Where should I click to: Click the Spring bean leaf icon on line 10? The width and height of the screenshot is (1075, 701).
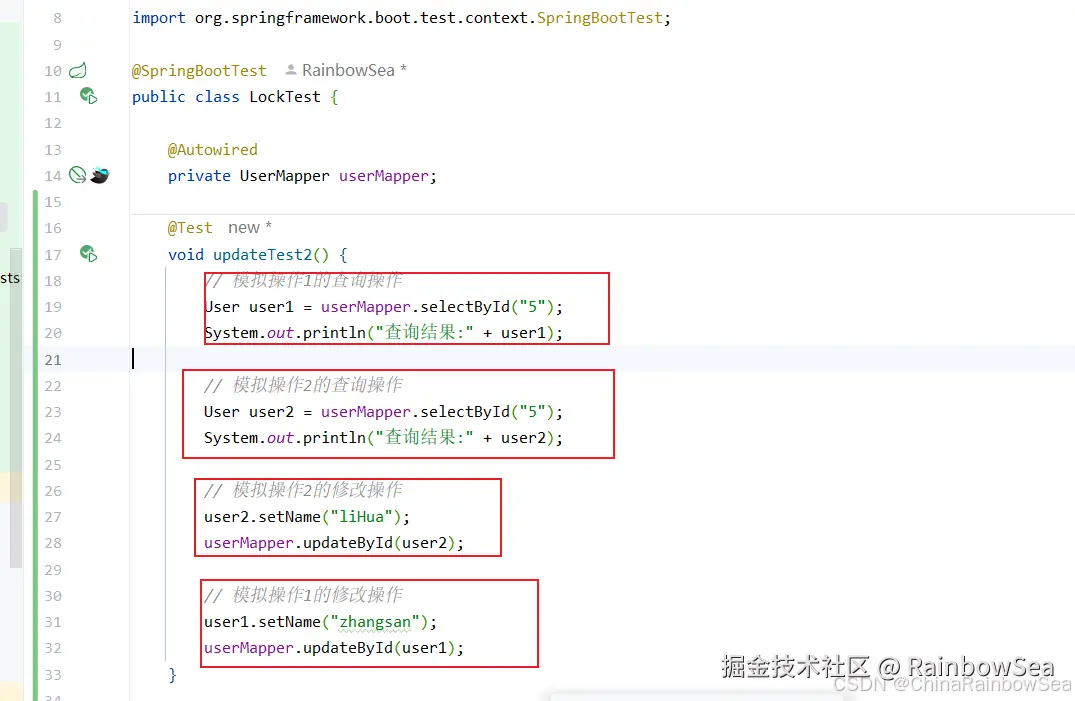(x=78, y=70)
